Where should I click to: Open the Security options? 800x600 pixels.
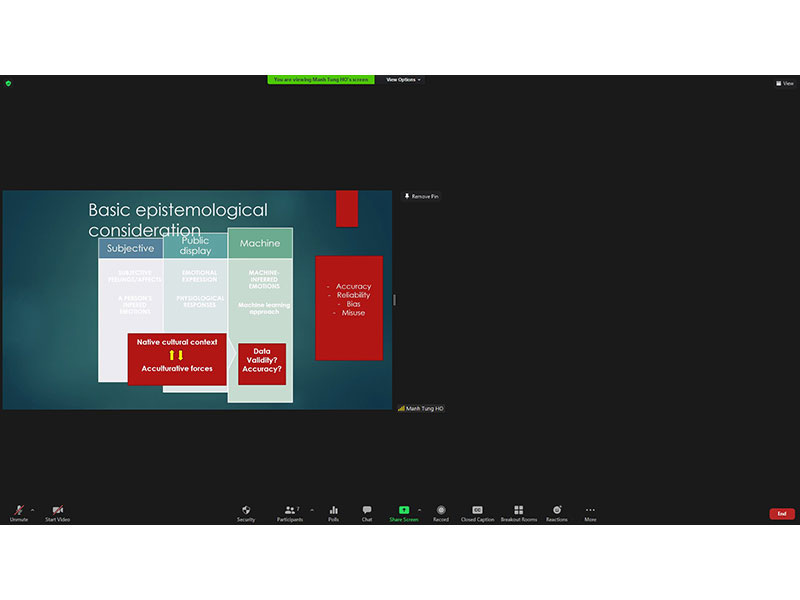tap(246, 512)
